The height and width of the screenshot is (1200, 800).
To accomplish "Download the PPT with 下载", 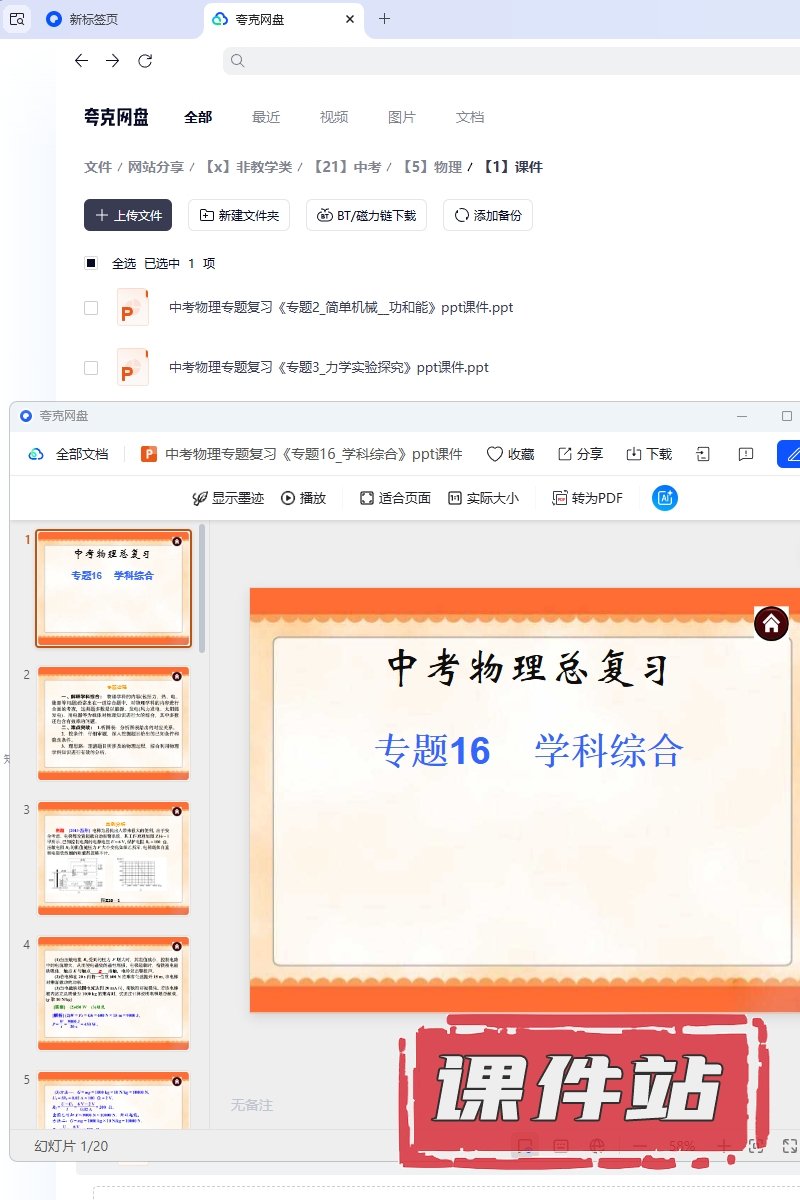I will 649,454.
